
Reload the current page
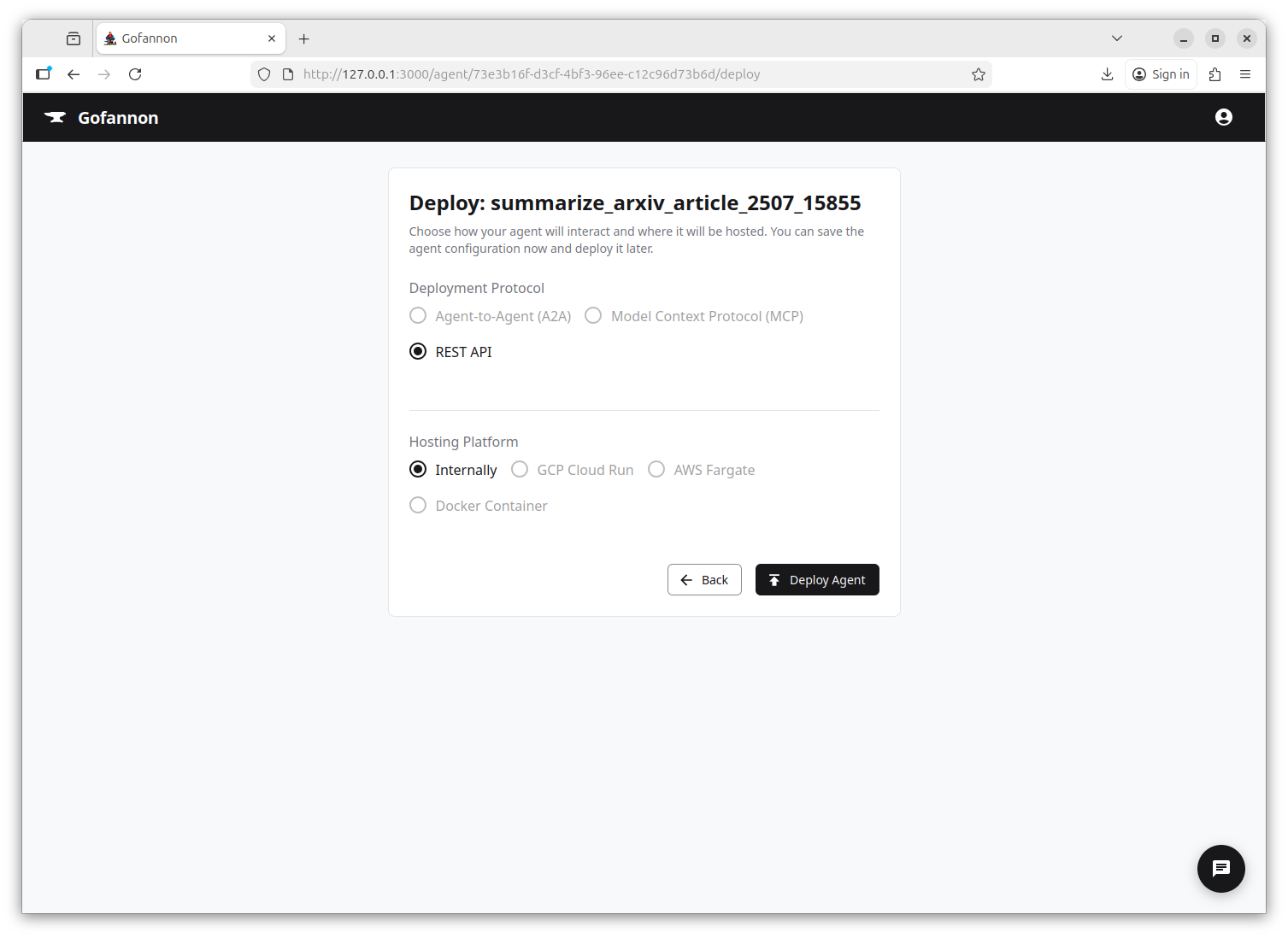[x=135, y=74]
